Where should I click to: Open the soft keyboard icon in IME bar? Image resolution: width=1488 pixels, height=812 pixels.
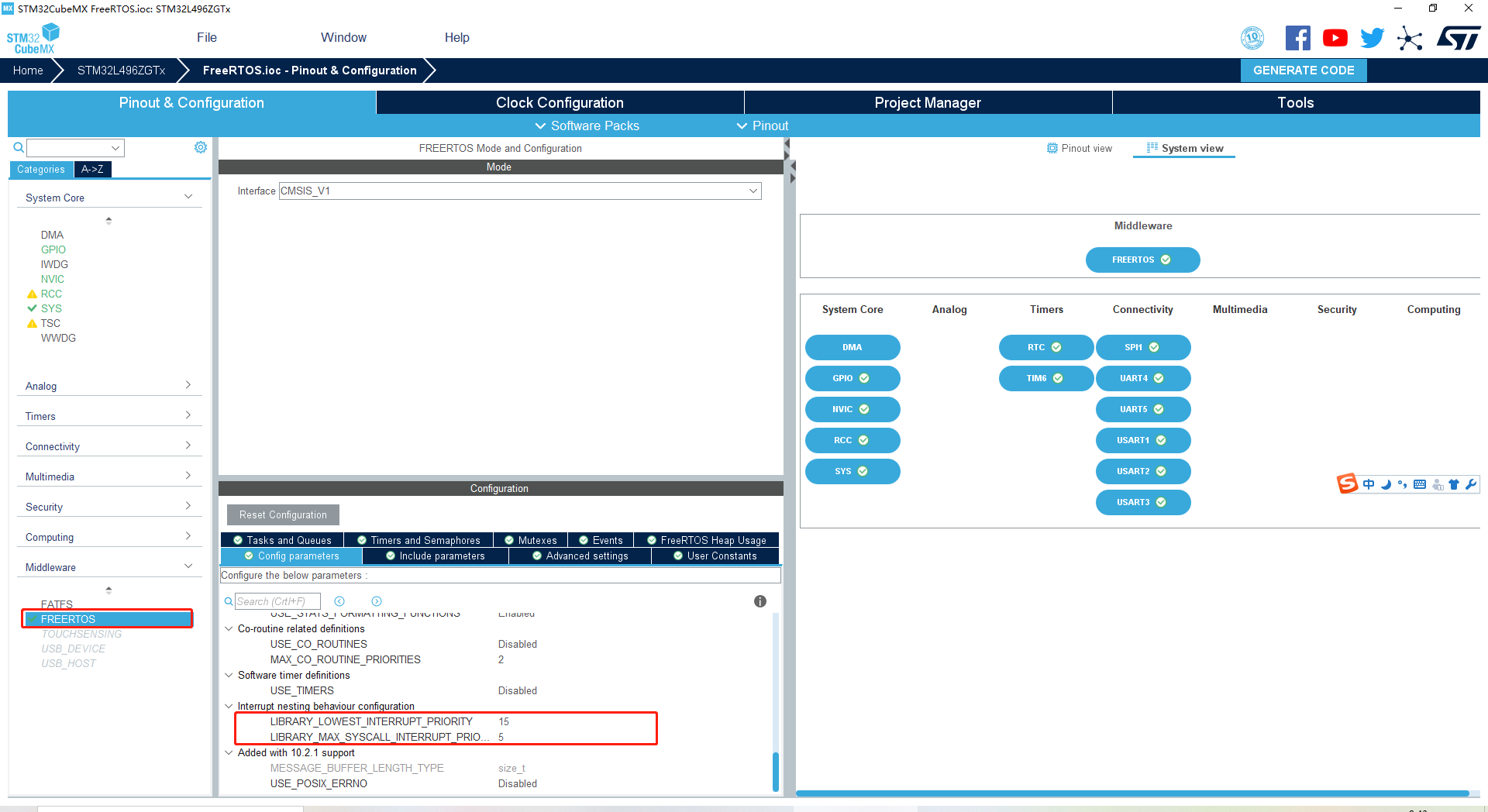(1420, 484)
